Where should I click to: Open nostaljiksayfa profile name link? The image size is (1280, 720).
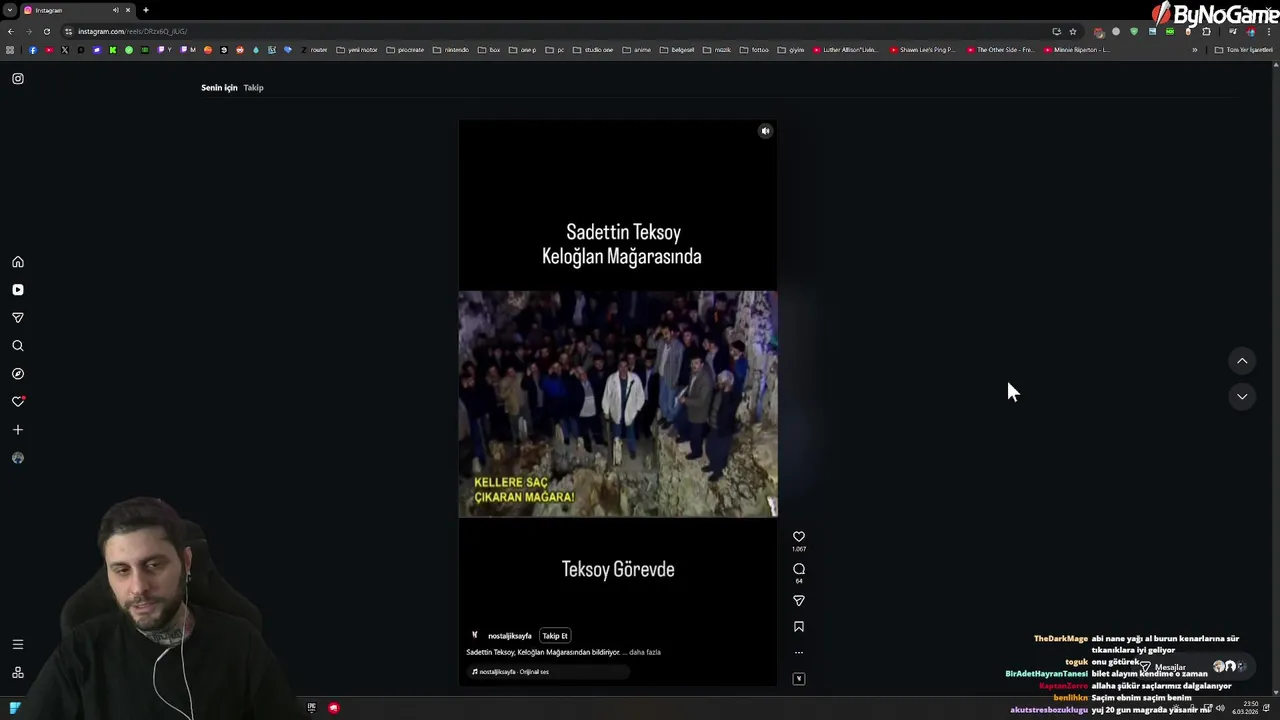point(510,636)
